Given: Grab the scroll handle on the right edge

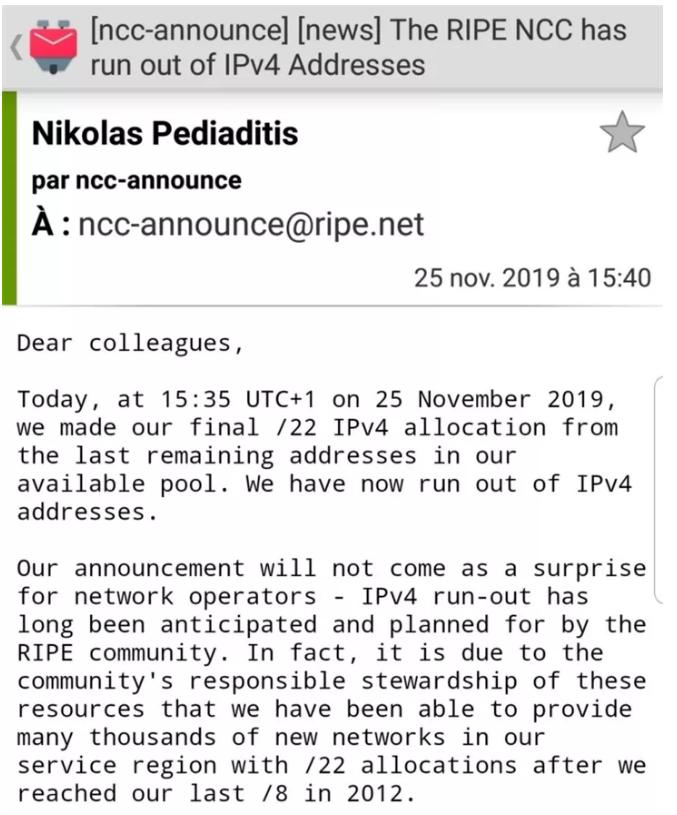Looking at the screenshot, I should point(658,491).
